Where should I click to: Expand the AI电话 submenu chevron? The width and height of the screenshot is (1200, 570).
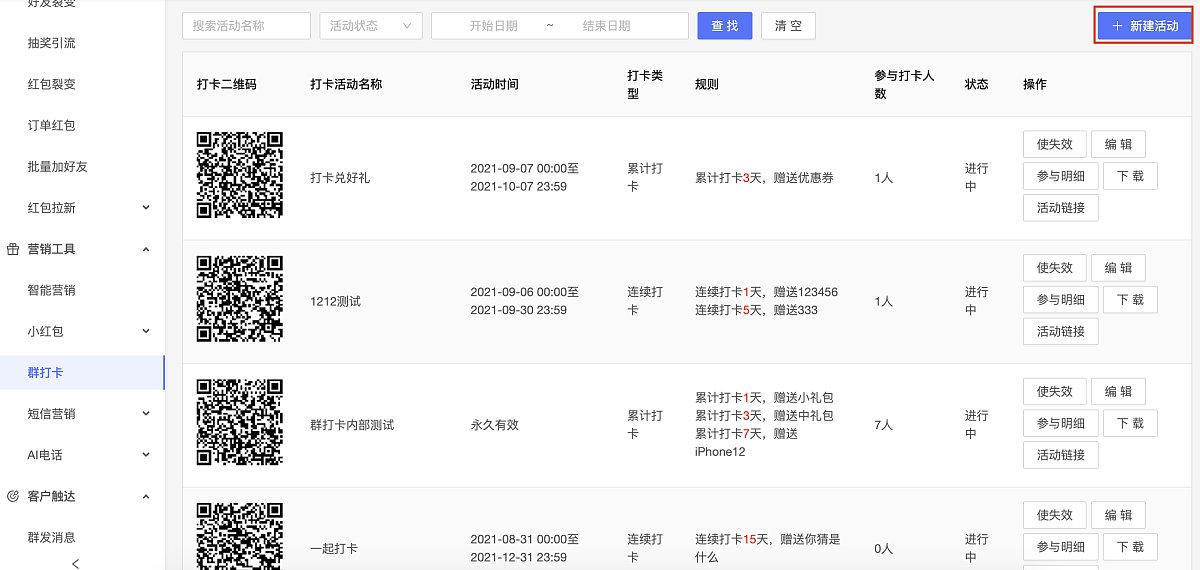tap(146, 455)
